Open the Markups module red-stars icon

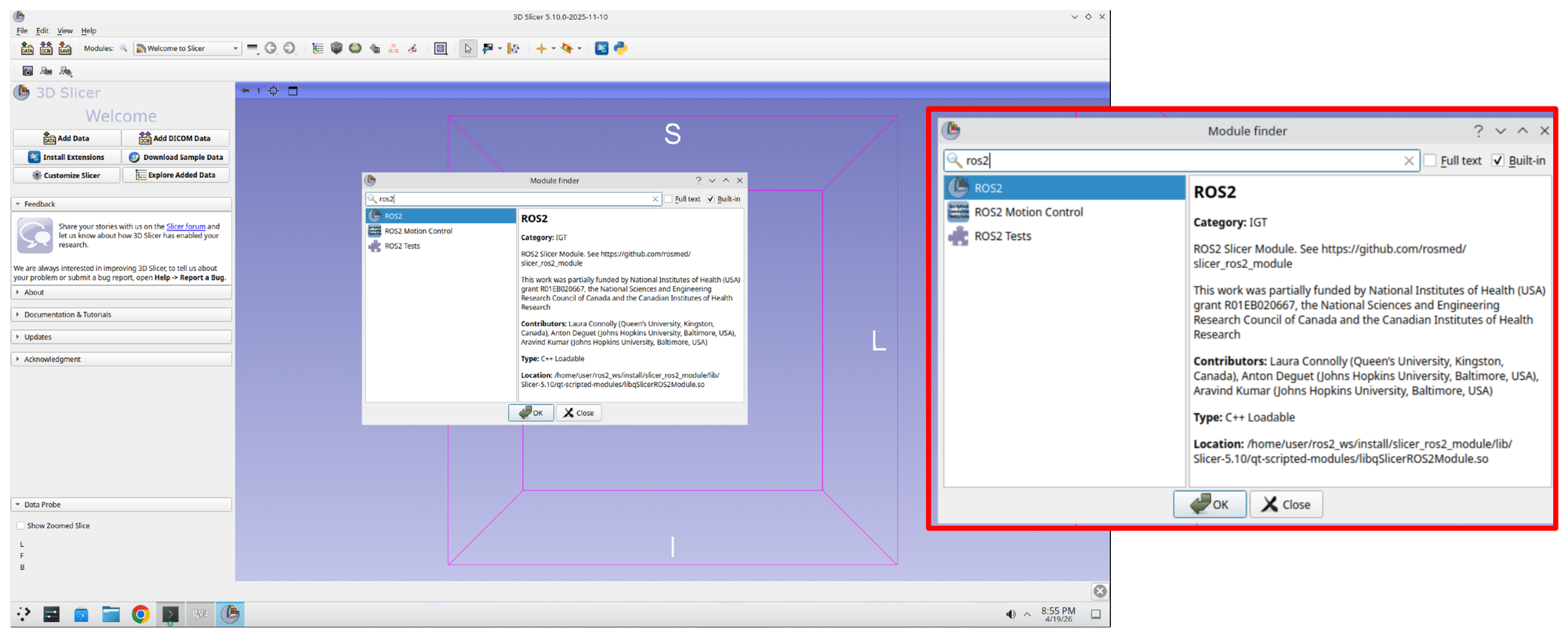394,49
